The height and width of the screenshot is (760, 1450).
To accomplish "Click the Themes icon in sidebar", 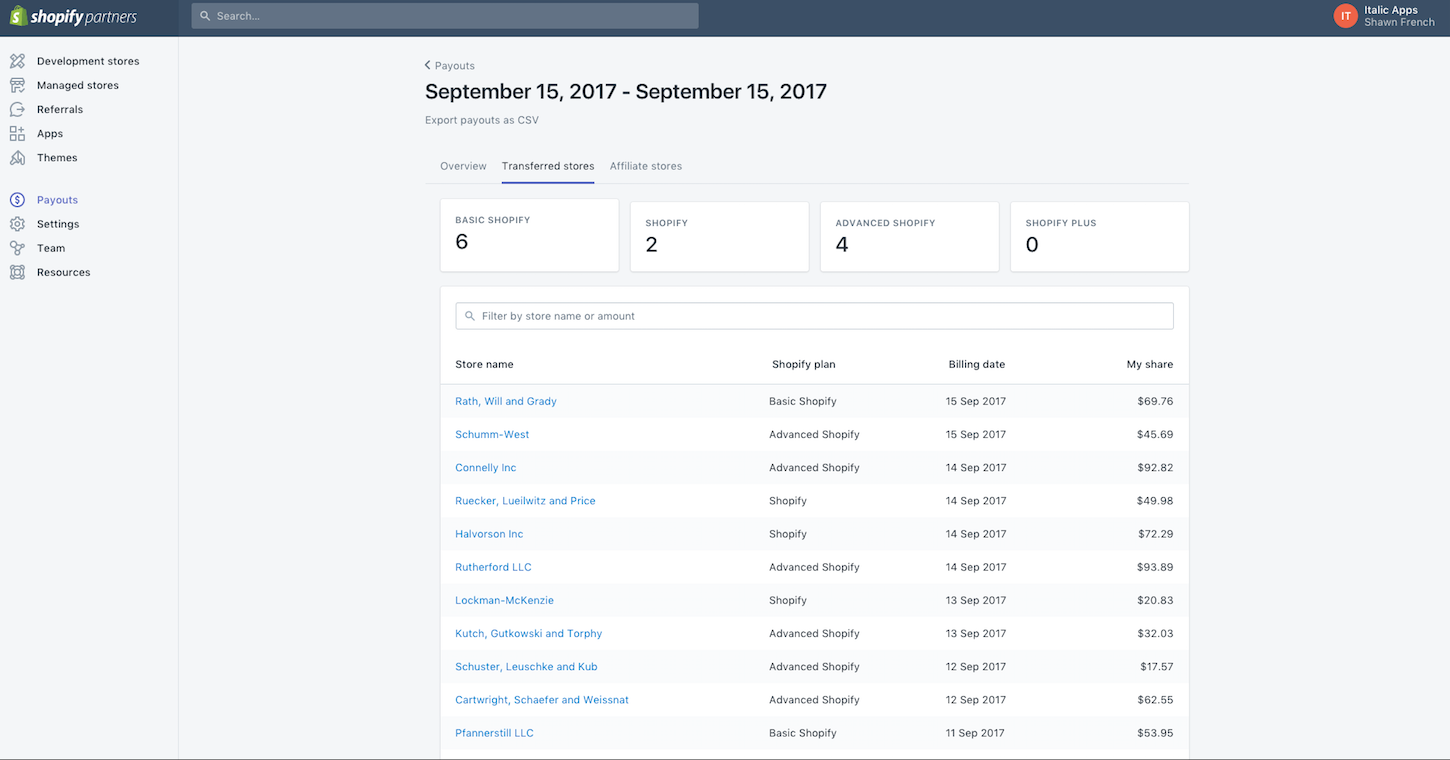I will [17, 158].
